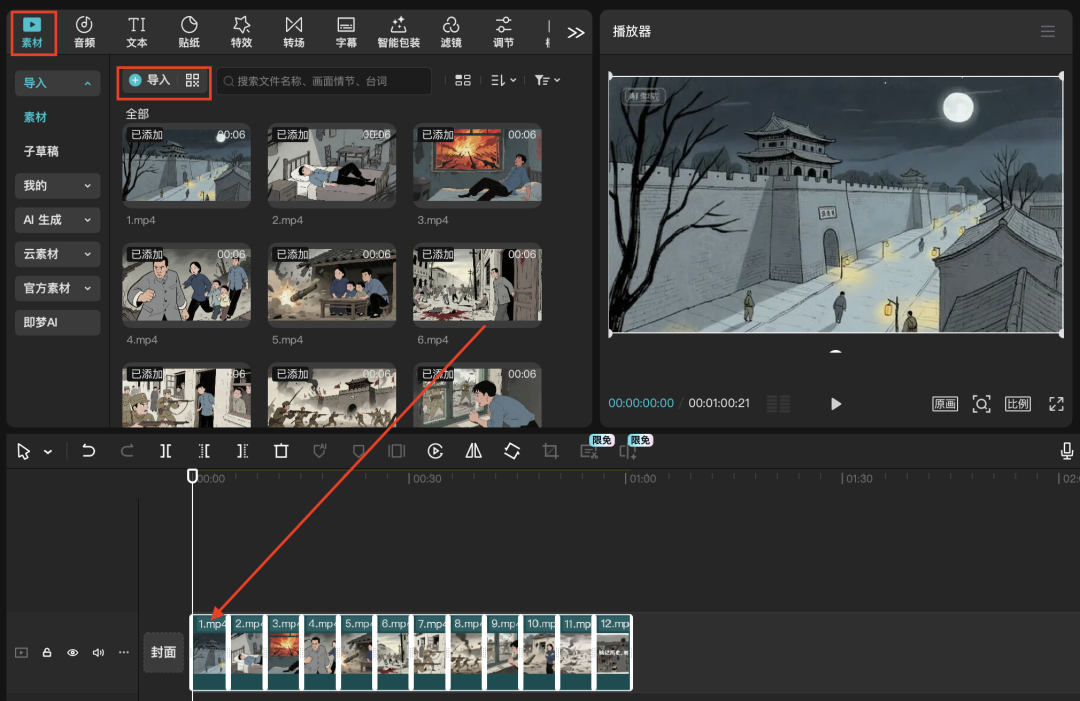Click the QR code import icon
The image size is (1080, 701).
click(193, 80)
